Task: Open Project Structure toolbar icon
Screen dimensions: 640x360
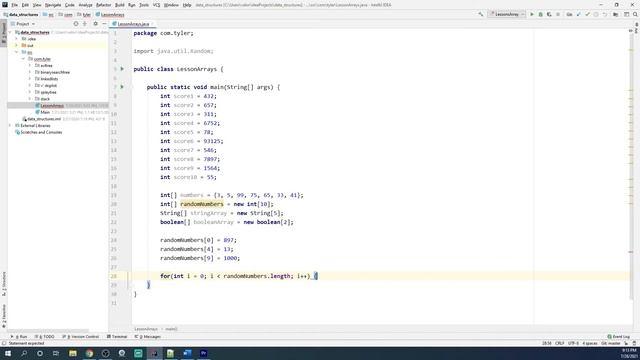Action: (x=616, y=14)
